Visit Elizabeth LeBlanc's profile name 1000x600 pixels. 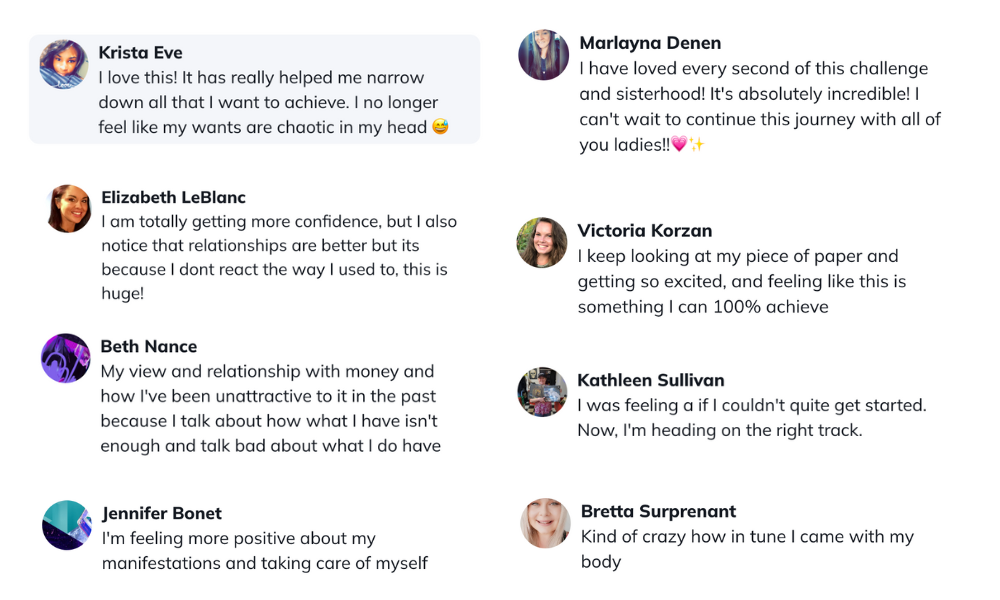(x=173, y=198)
